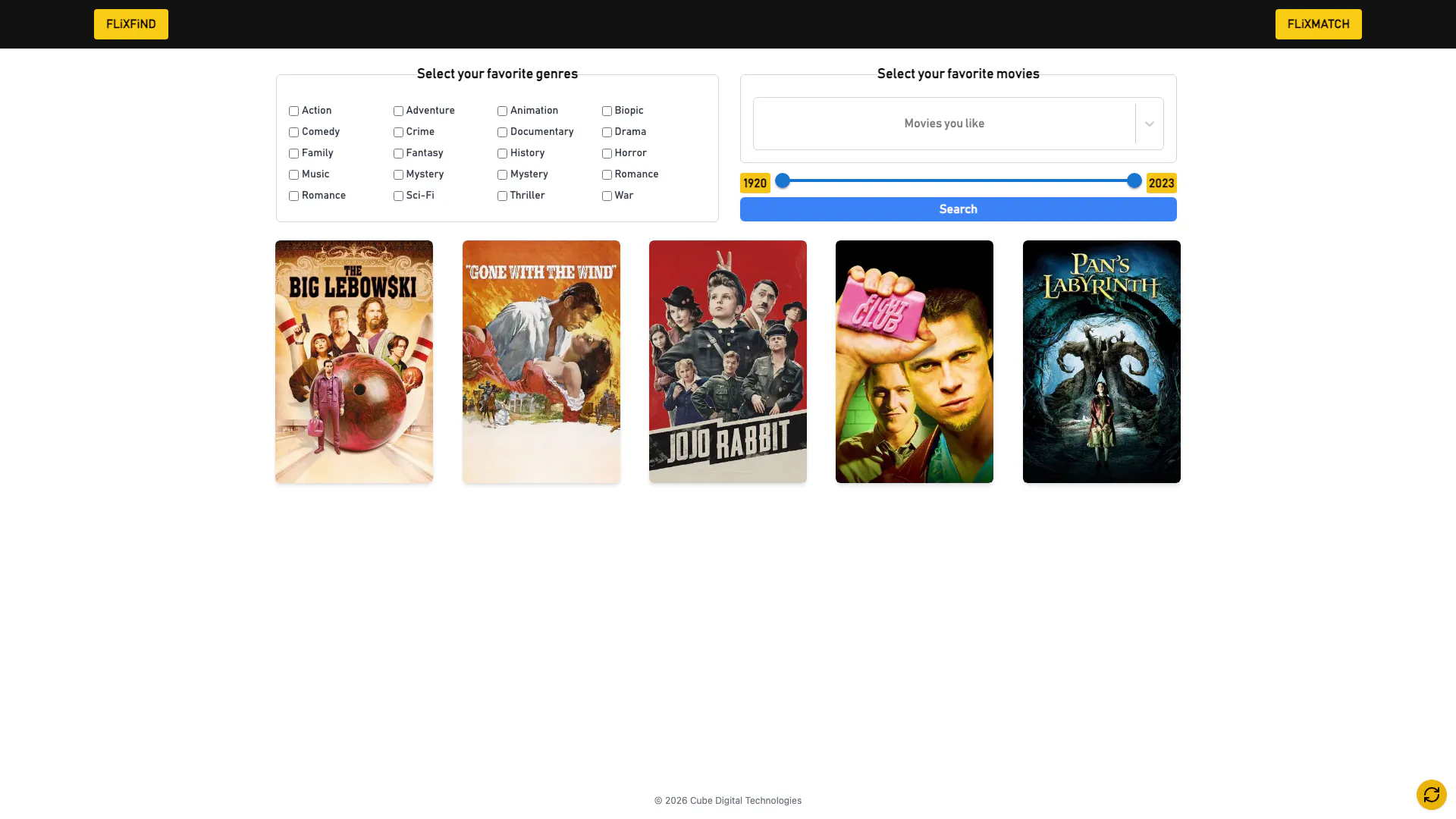Check the Animation genre checkbox

pyautogui.click(x=502, y=111)
